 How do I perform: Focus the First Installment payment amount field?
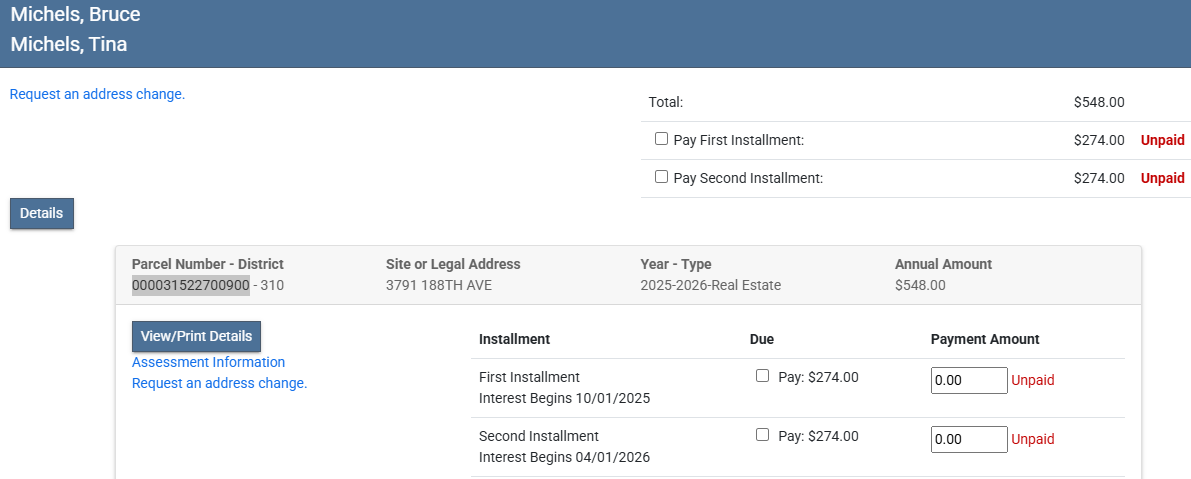(x=968, y=381)
